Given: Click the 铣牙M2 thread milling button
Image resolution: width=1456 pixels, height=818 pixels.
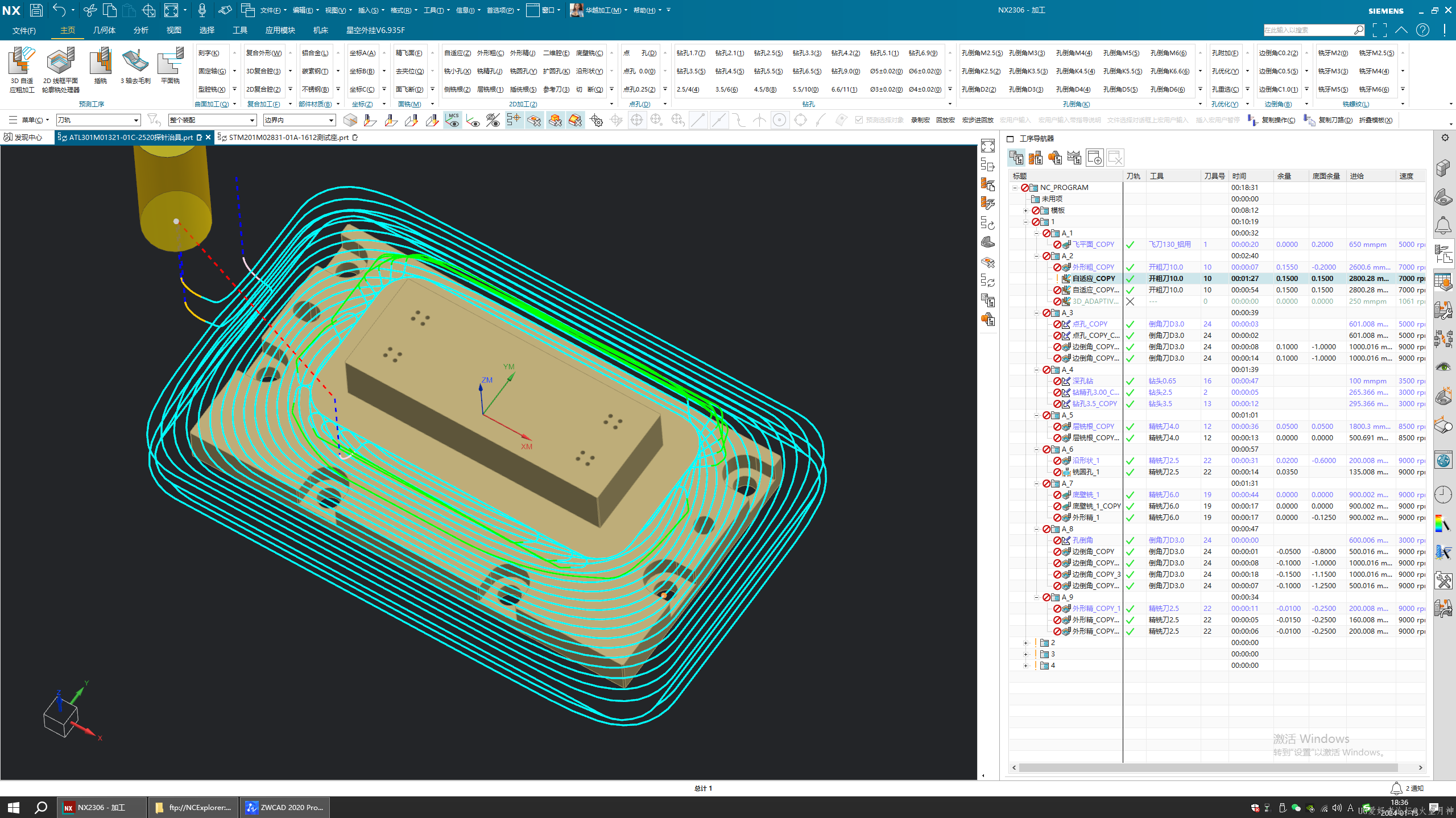Looking at the screenshot, I should click(x=1333, y=53).
